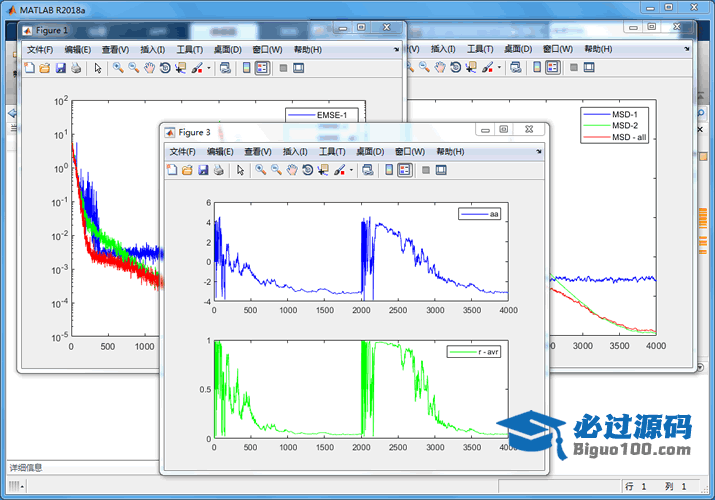The image size is (715, 500).
Task: Select the Pan hand tool in Figure 3
Action: tap(291, 170)
